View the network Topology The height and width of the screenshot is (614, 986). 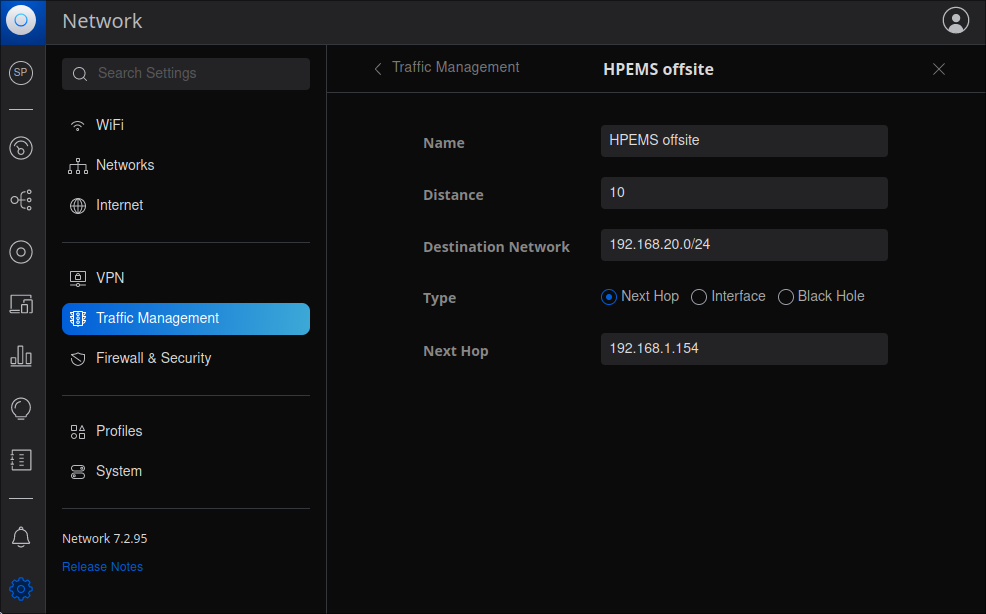tap(21, 200)
